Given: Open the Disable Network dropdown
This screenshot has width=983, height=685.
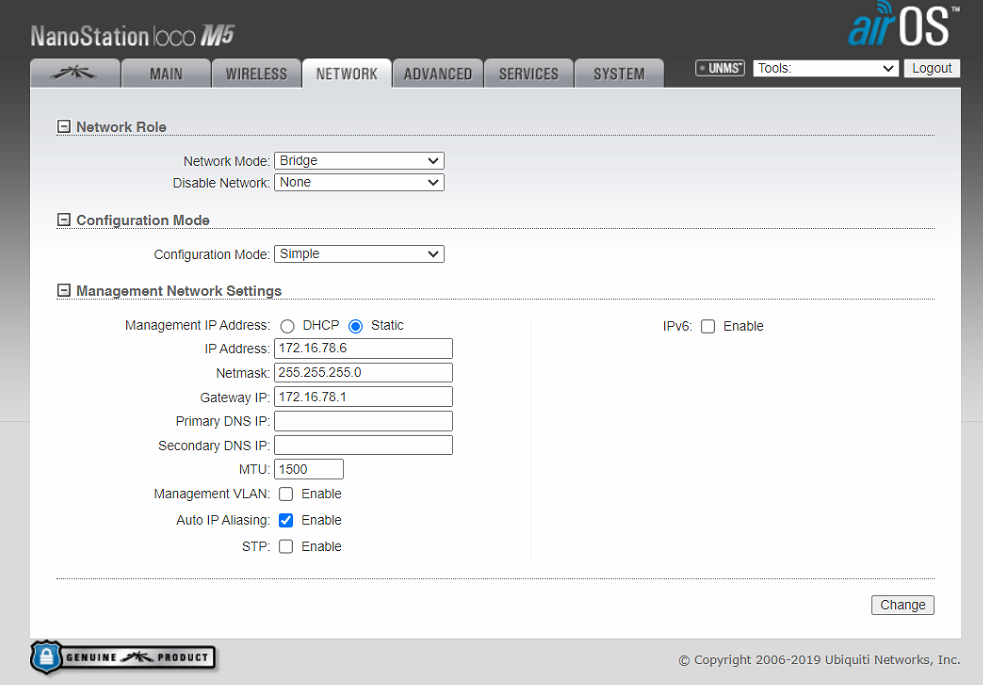Looking at the screenshot, I should click(359, 182).
